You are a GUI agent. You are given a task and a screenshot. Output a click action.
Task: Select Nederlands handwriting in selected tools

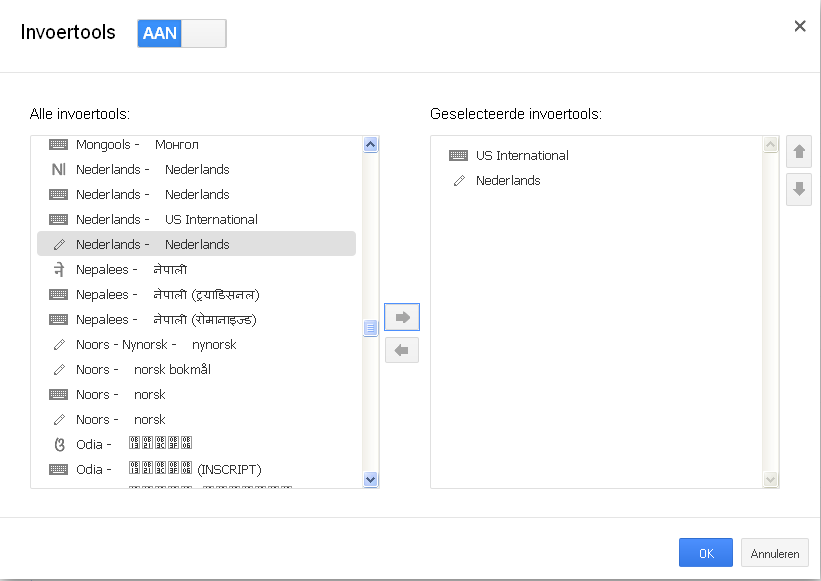pos(508,181)
